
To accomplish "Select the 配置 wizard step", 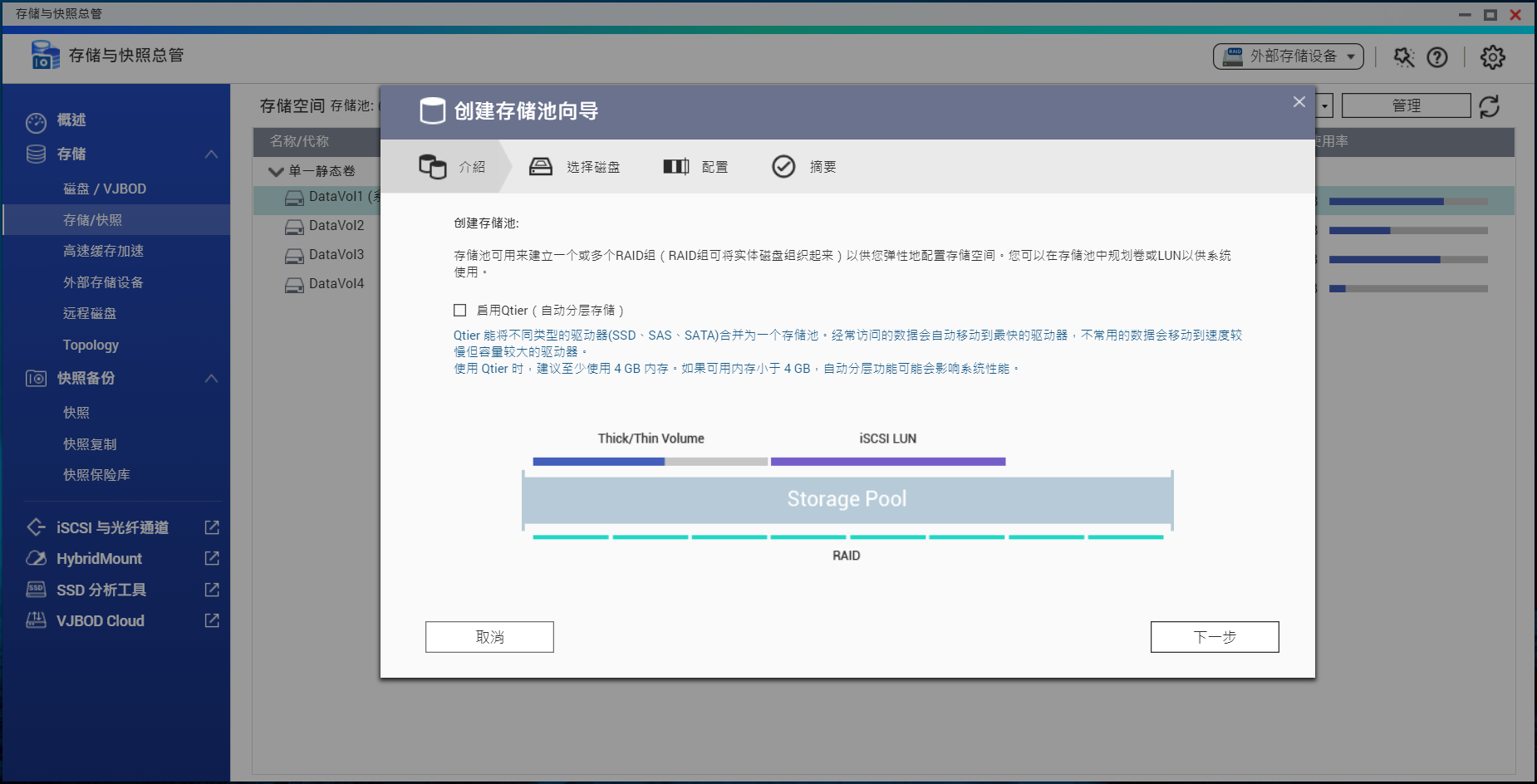I will [696, 167].
